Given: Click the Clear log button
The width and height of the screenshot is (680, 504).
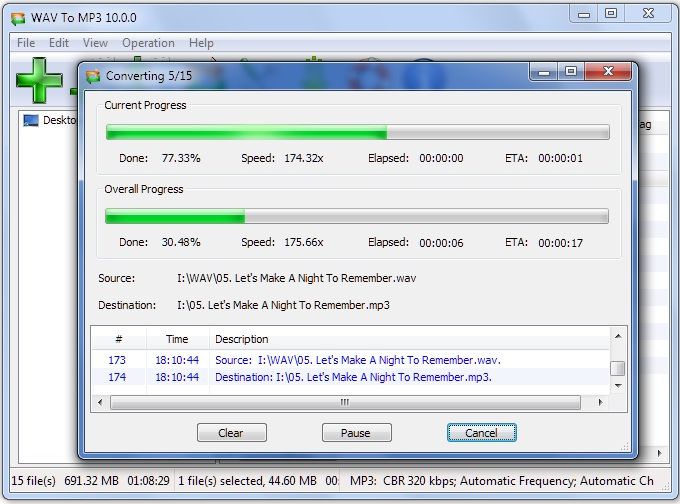Looking at the screenshot, I should click(x=232, y=433).
